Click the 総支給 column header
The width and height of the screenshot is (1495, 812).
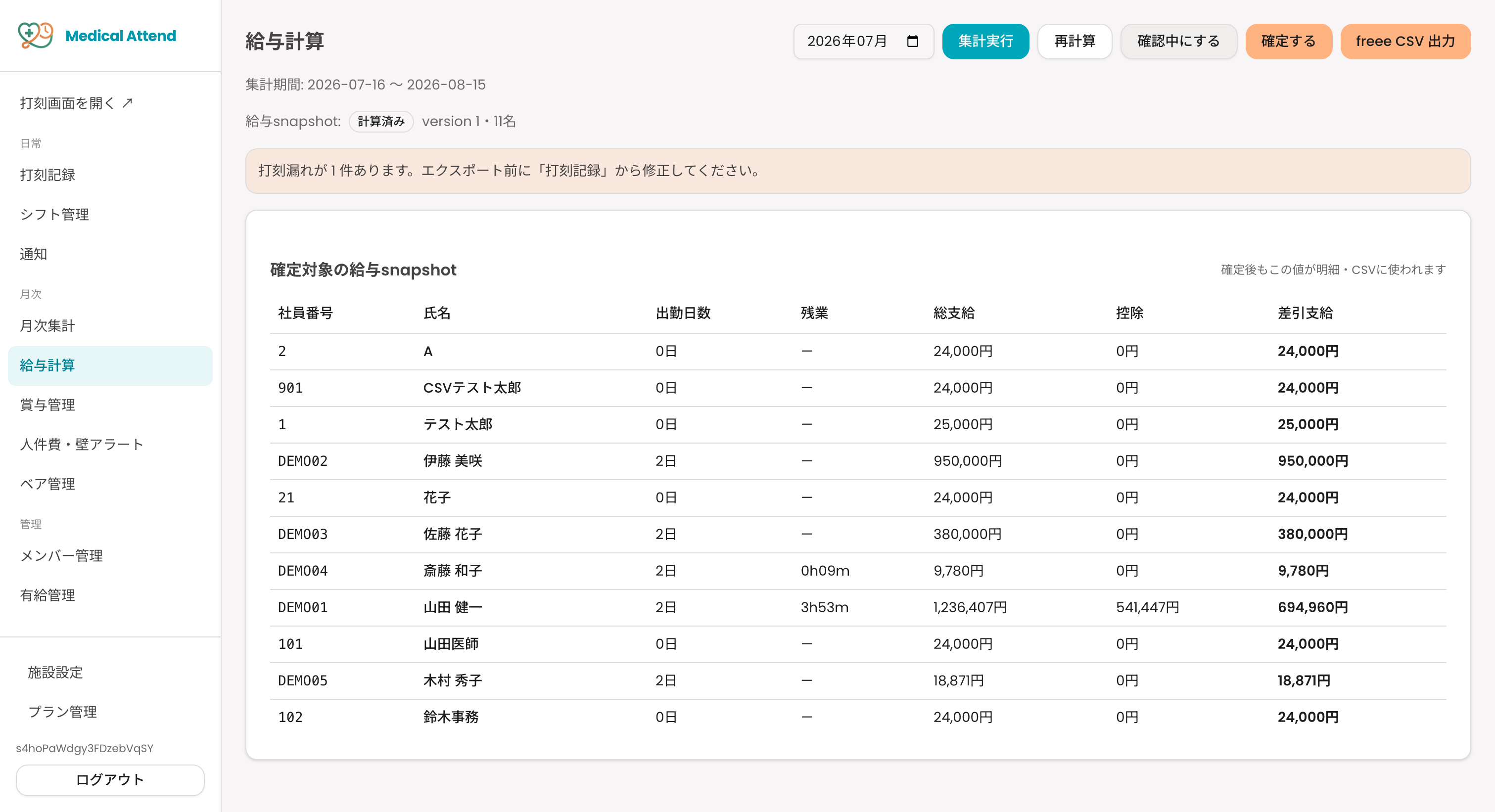coord(954,313)
